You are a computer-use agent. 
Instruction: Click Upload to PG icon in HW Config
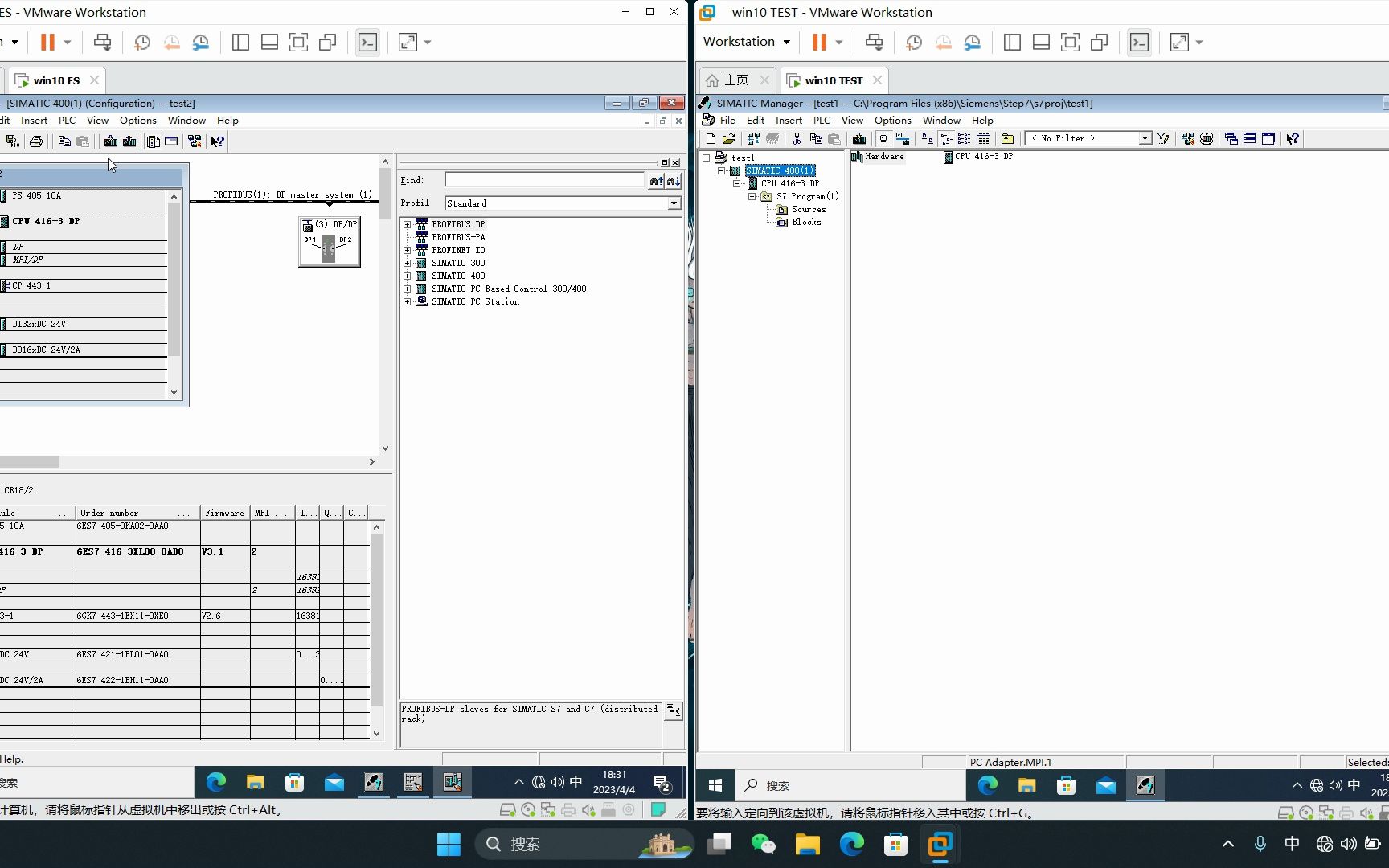click(x=129, y=141)
